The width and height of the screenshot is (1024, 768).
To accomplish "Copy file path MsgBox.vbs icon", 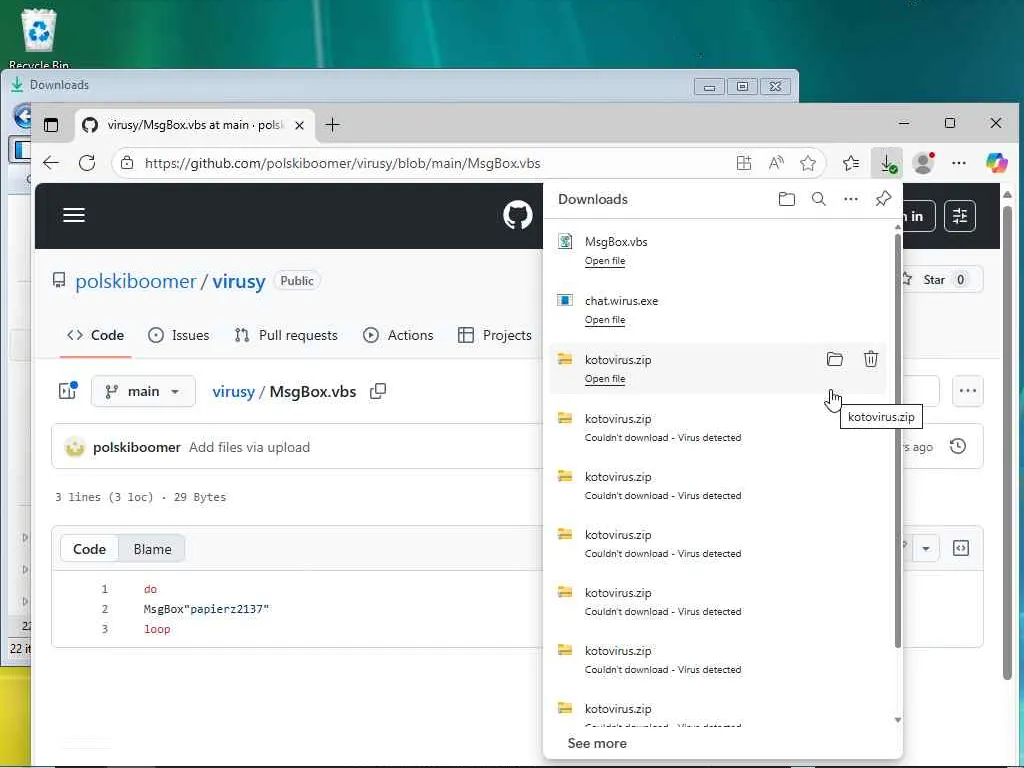I will 378,391.
